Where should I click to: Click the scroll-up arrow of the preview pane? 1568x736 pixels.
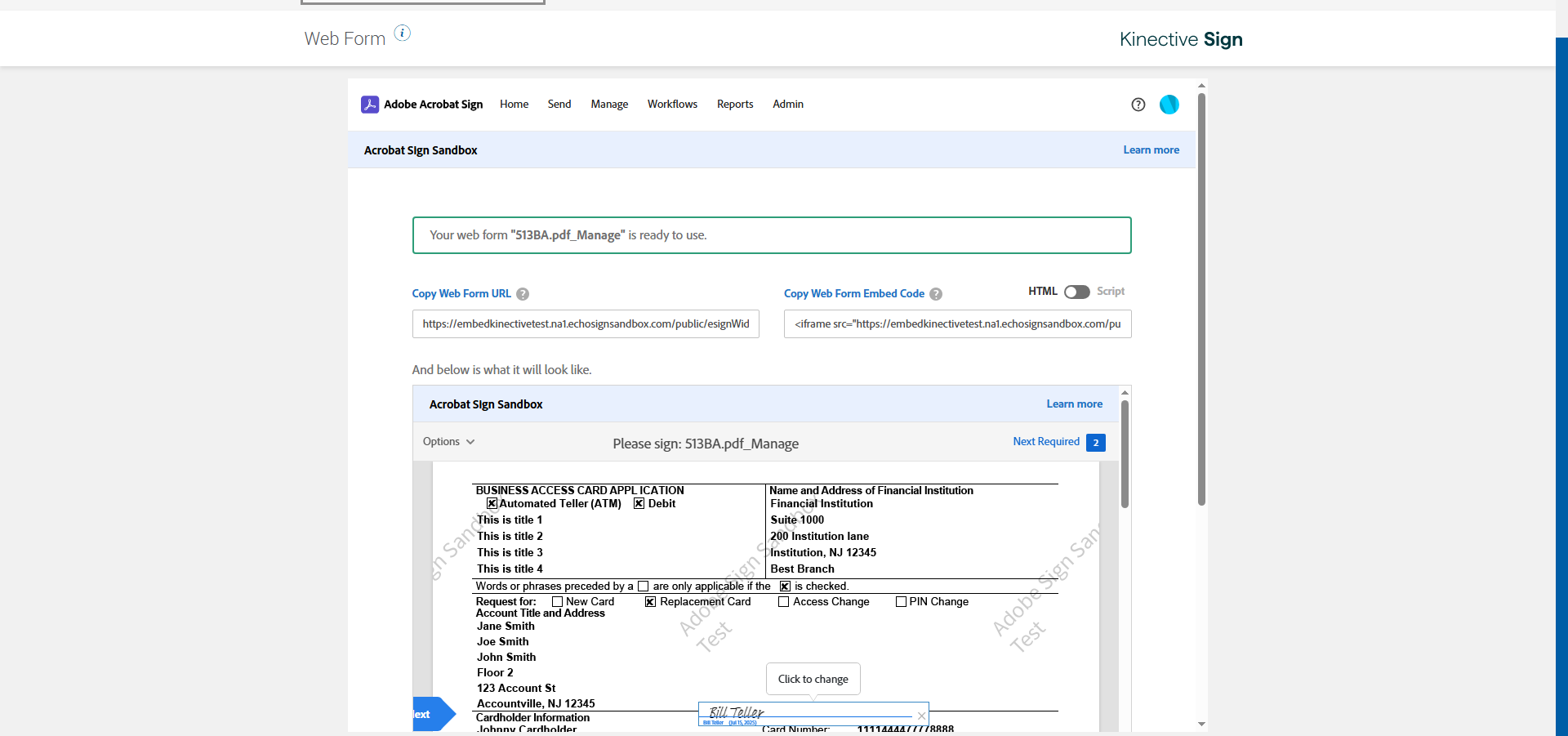(1125, 392)
